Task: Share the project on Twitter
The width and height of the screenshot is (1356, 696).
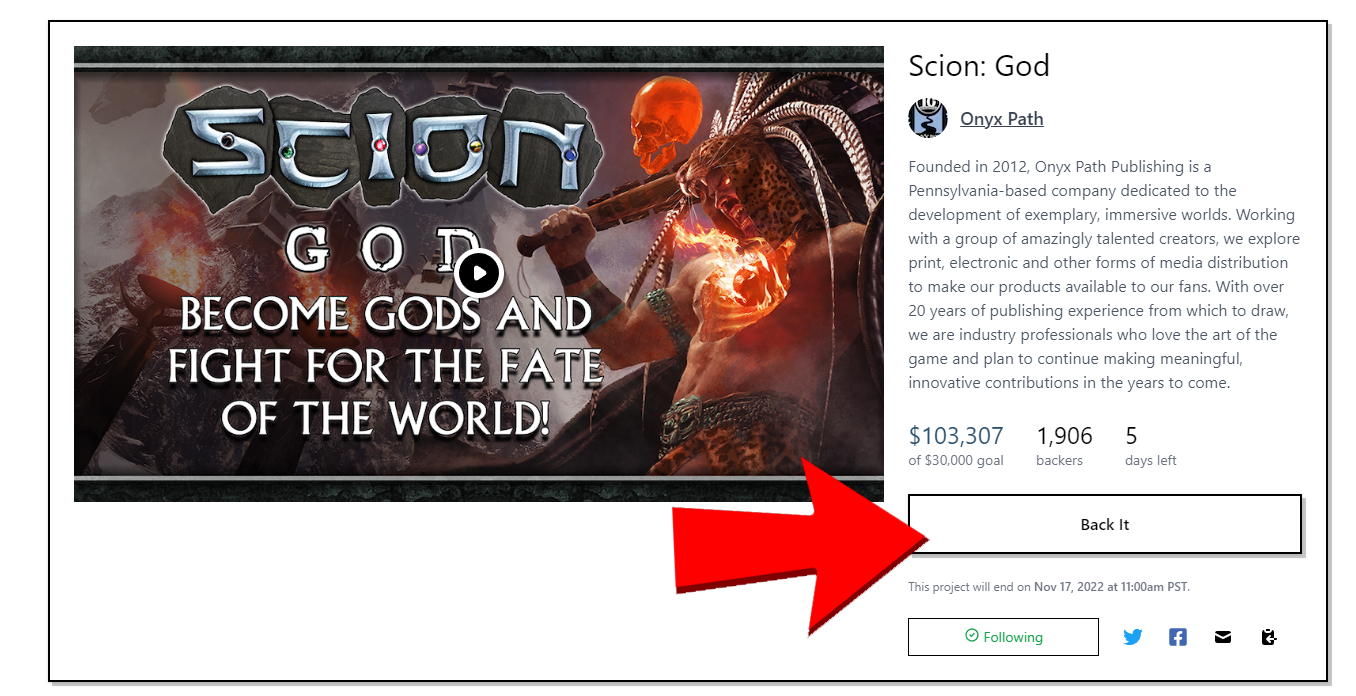Action: pyautogui.click(x=1132, y=637)
